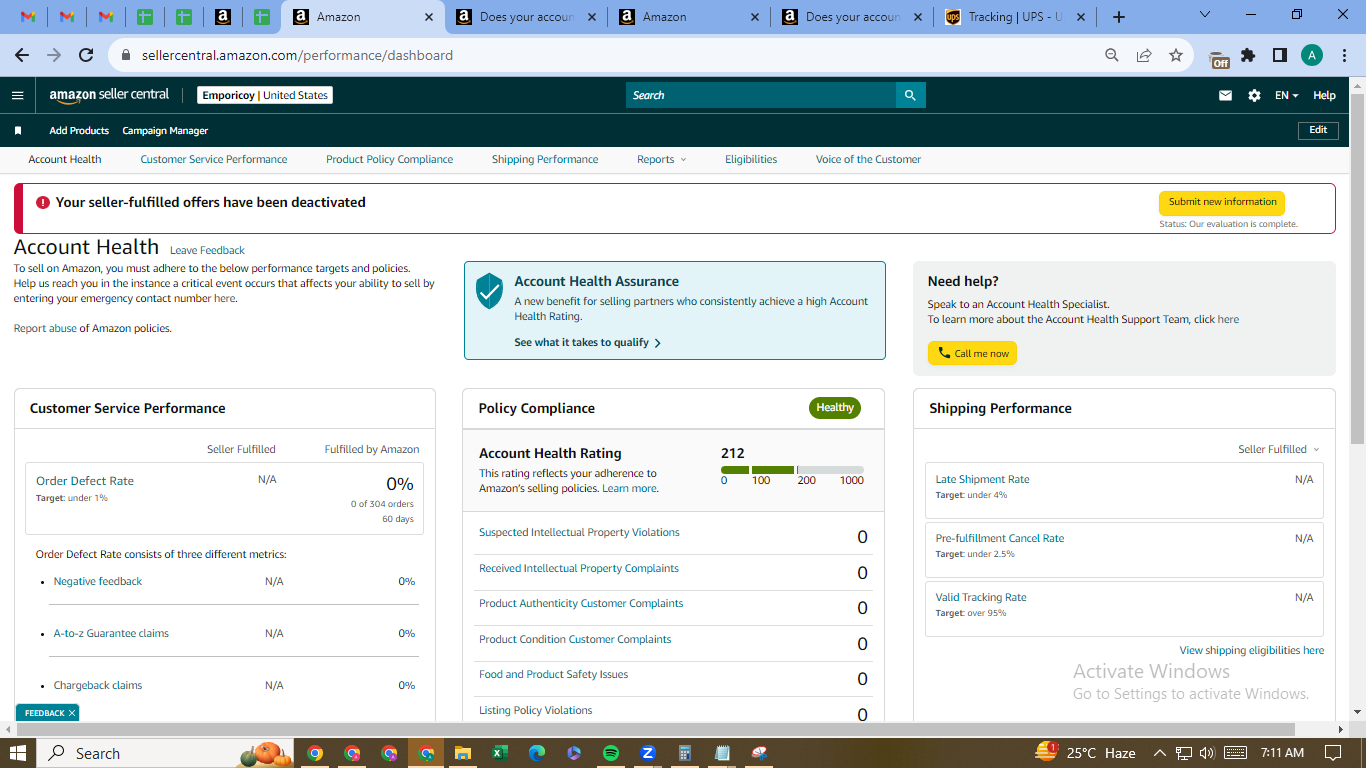Viewport: 1366px width, 768px height.
Task: Open the mail envelope messages icon
Action: coord(1225,96)
